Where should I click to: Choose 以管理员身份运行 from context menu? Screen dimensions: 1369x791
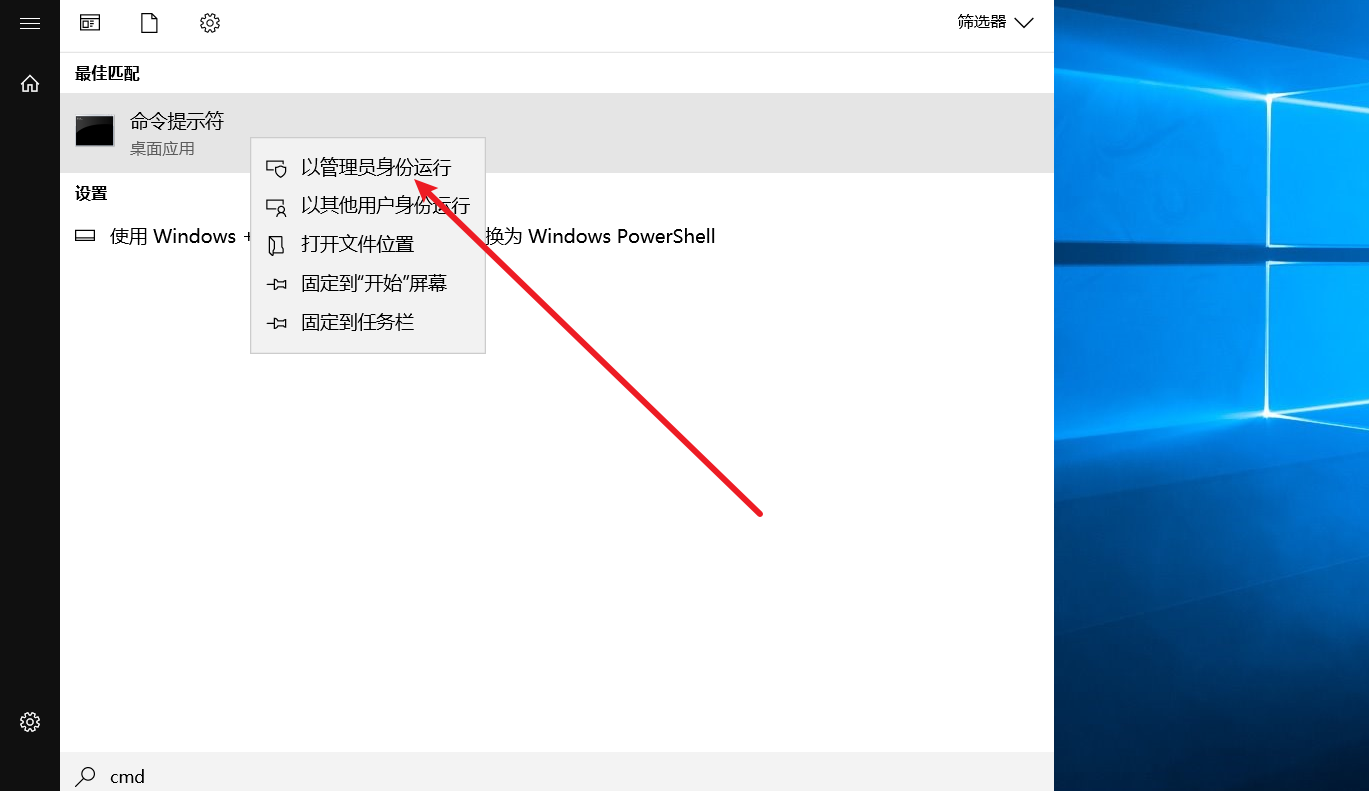[x=375, y=168]
